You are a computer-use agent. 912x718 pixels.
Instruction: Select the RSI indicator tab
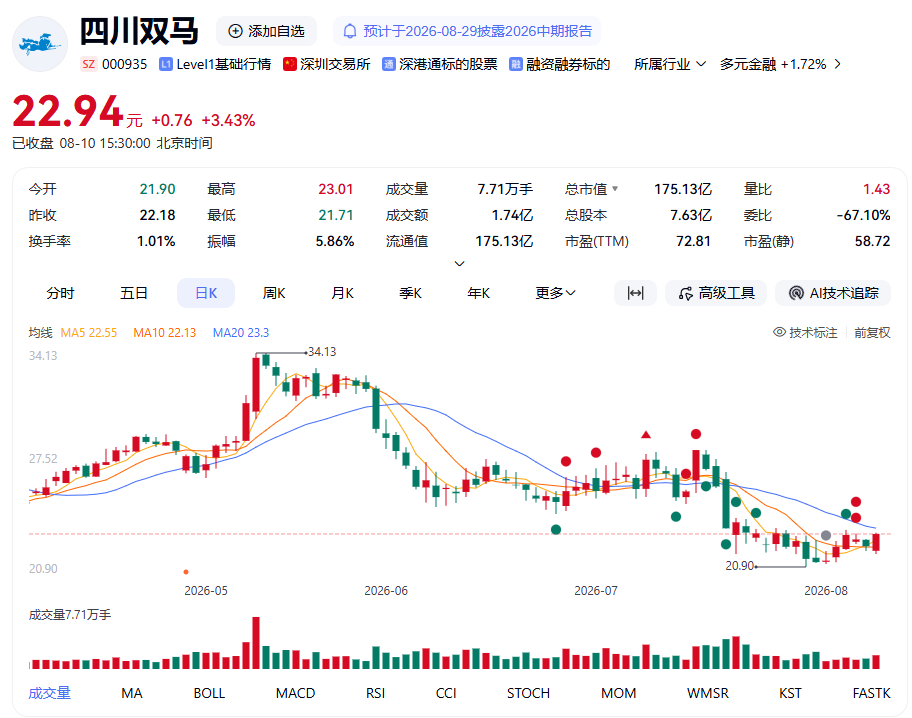(375, 693)
